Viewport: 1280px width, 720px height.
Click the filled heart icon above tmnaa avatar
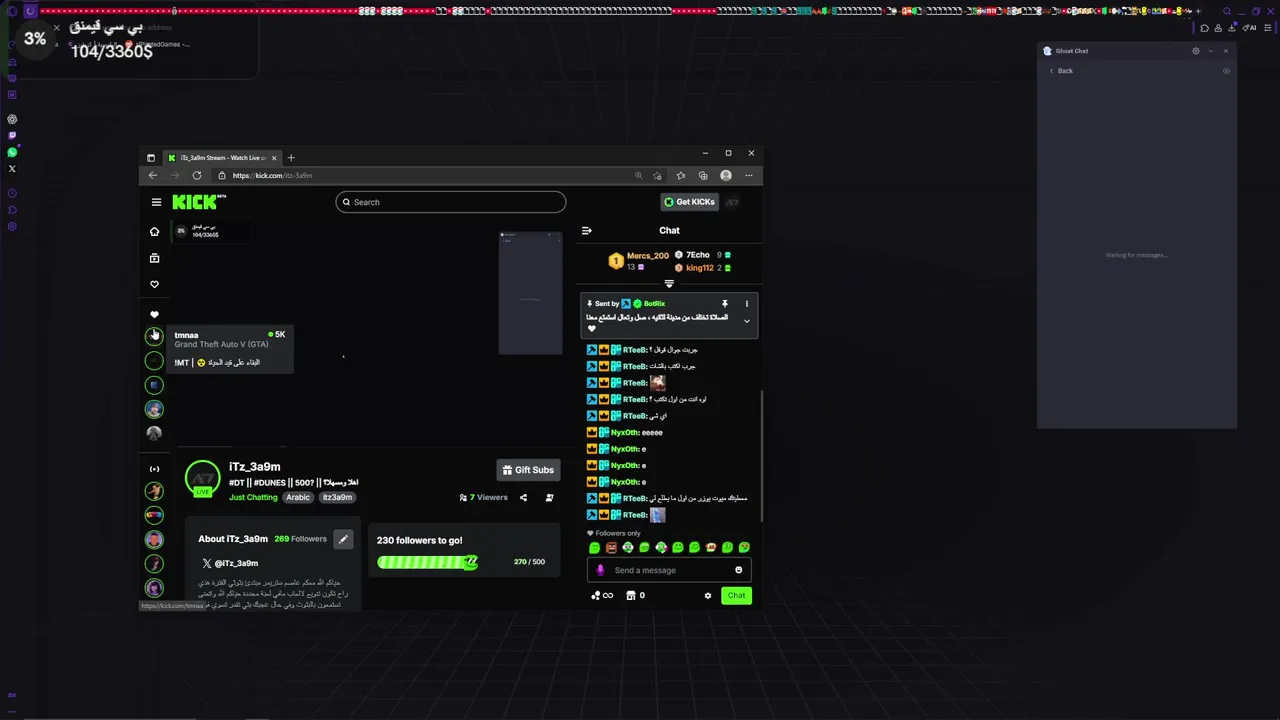tap(154, 315)
